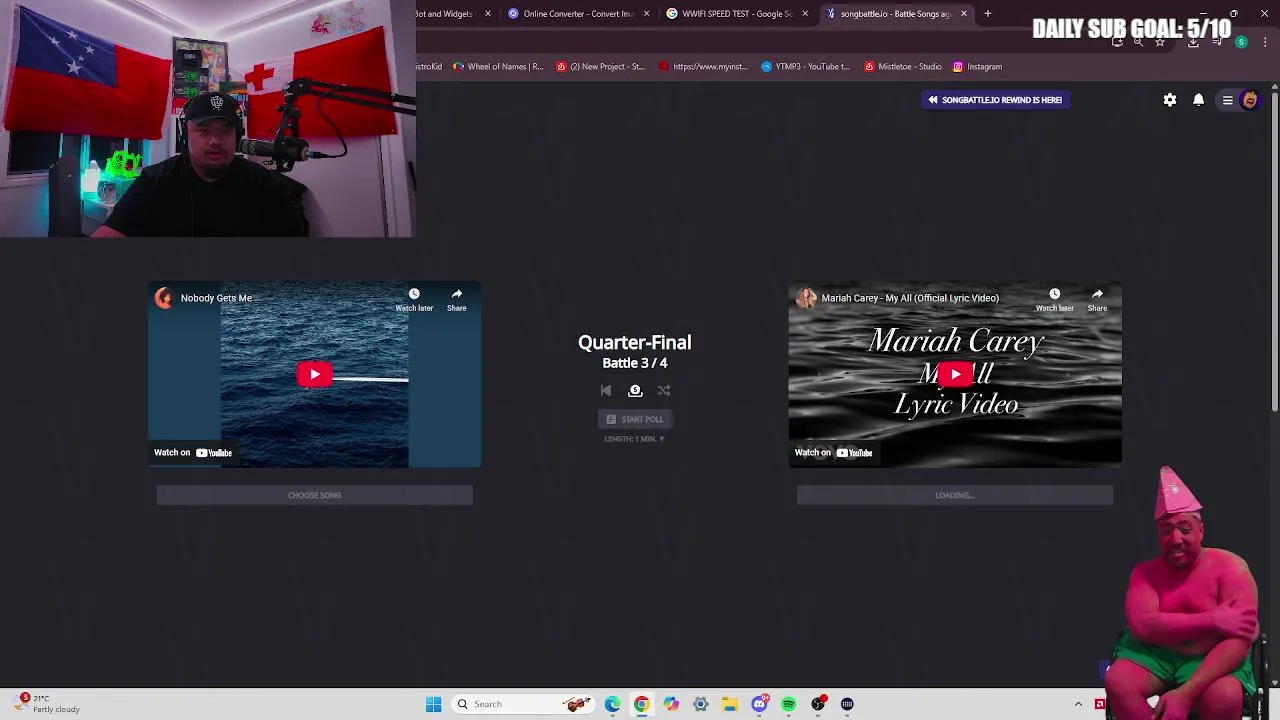The image size is (1280, 720).
Task: Open the Instagram bookmark
Action: [x=977, y=67]
